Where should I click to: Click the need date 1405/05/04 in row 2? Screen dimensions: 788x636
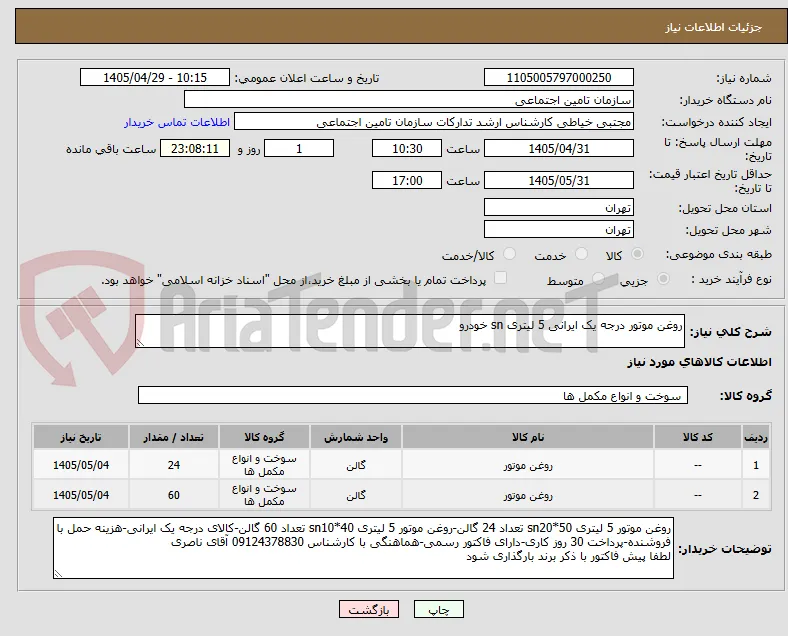click(81, 495)
